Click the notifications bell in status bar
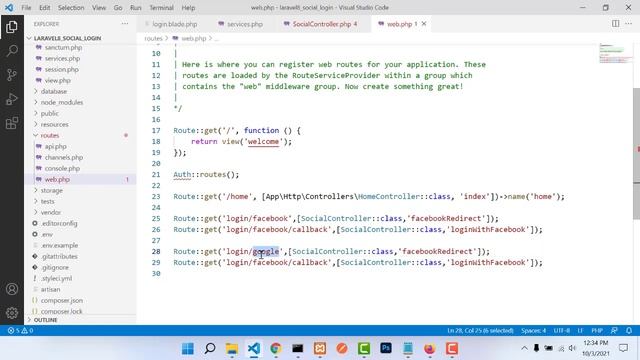Image resolution: width=640 pixels, height=360 pixels. (x=629, y=330)
